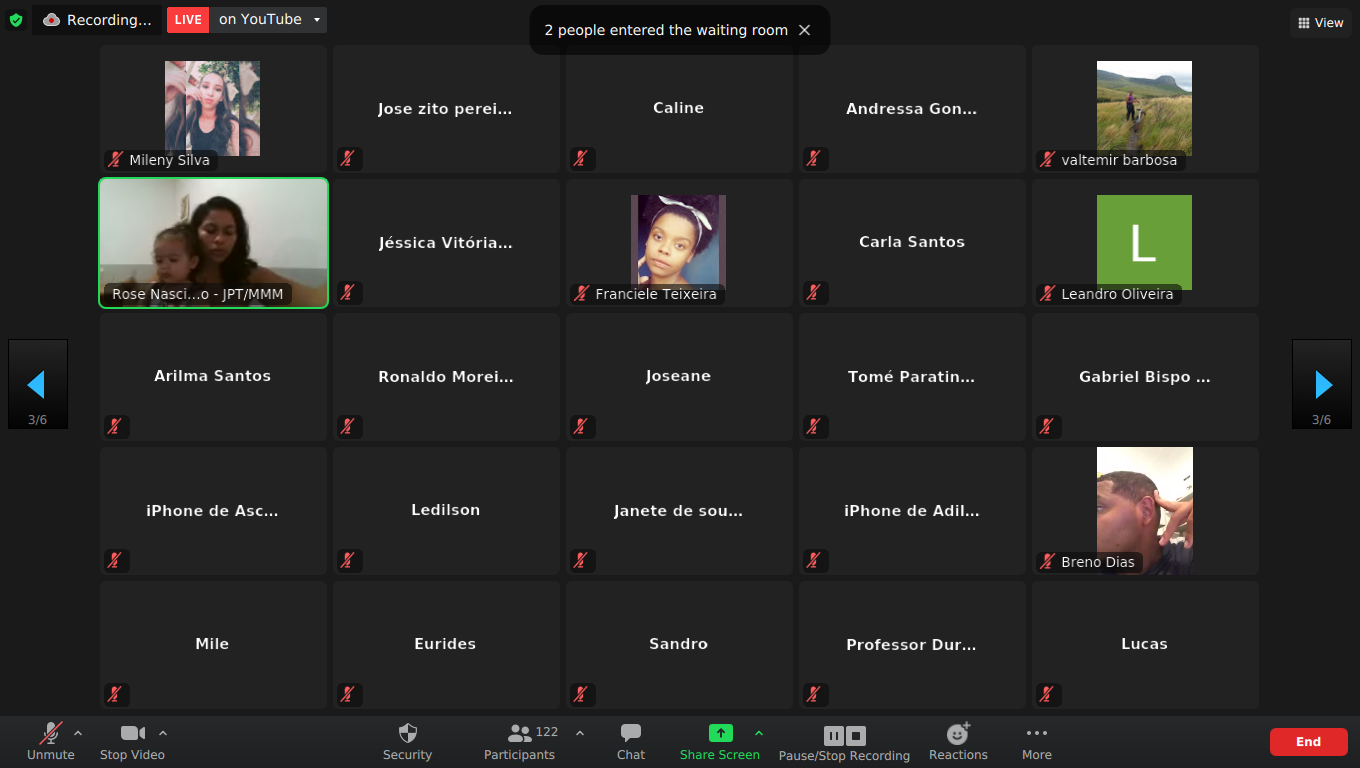This screenshot has height=768, width=1360.
Task: Click muted mic icon on Mile tile
Action: point(115,695)
